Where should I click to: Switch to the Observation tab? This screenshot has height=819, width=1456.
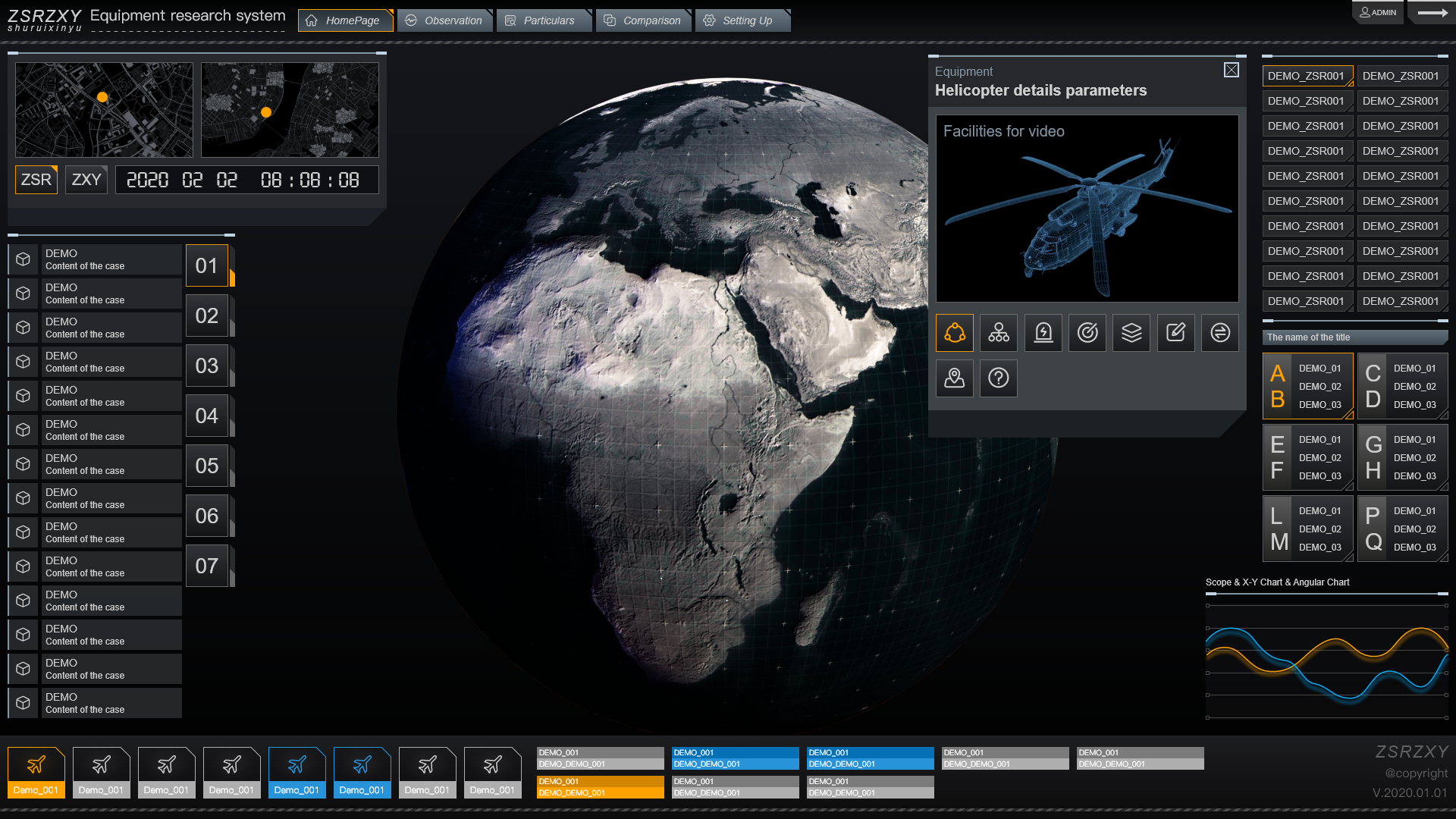[x=446, y=20]
